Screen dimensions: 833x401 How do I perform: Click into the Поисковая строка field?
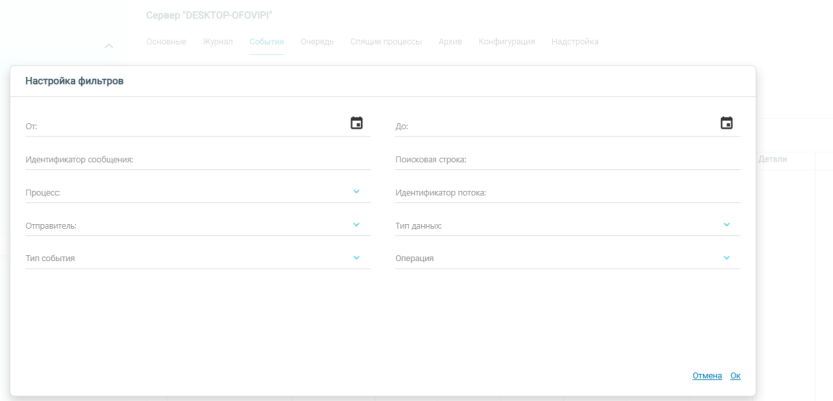coord(567,159)
